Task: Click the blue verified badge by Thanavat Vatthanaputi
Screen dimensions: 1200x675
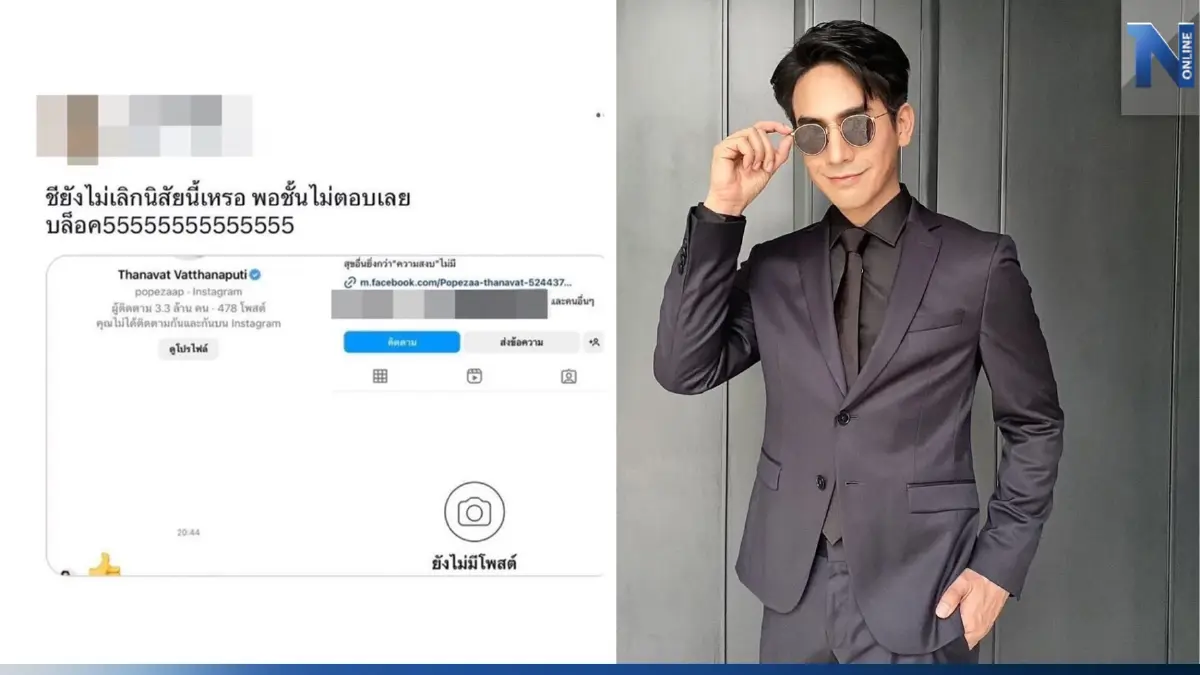Action: (x=255, y=274)
